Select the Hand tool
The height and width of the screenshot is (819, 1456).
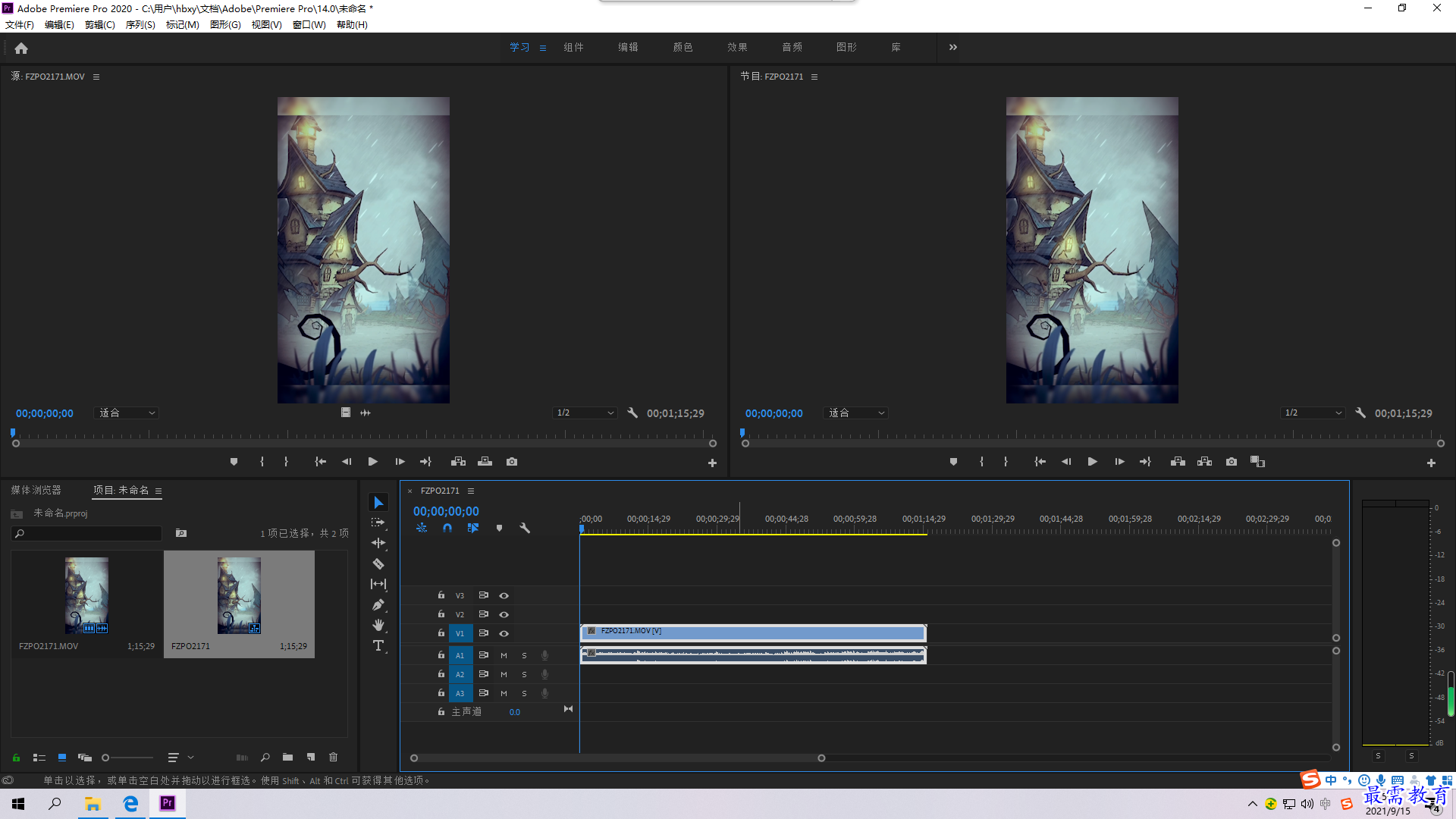click(x=378, y=625)
